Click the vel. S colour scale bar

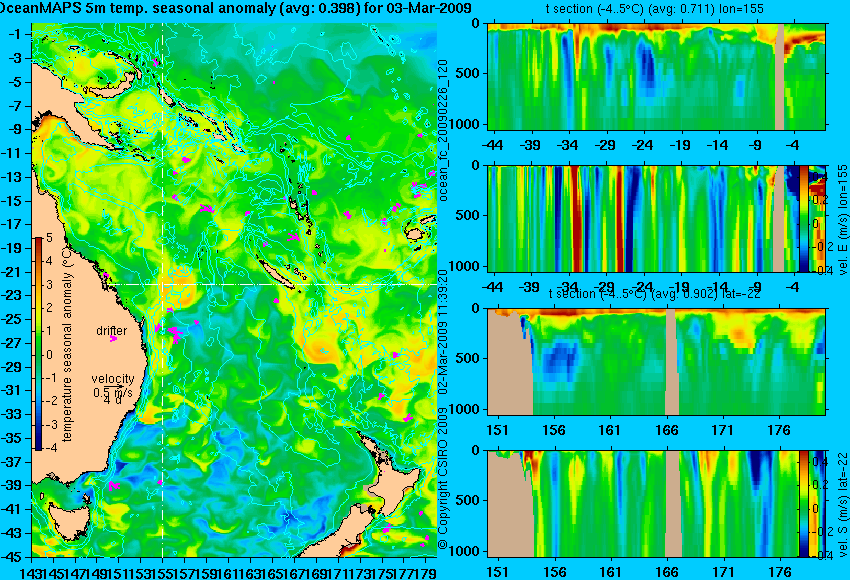[803, 504]
